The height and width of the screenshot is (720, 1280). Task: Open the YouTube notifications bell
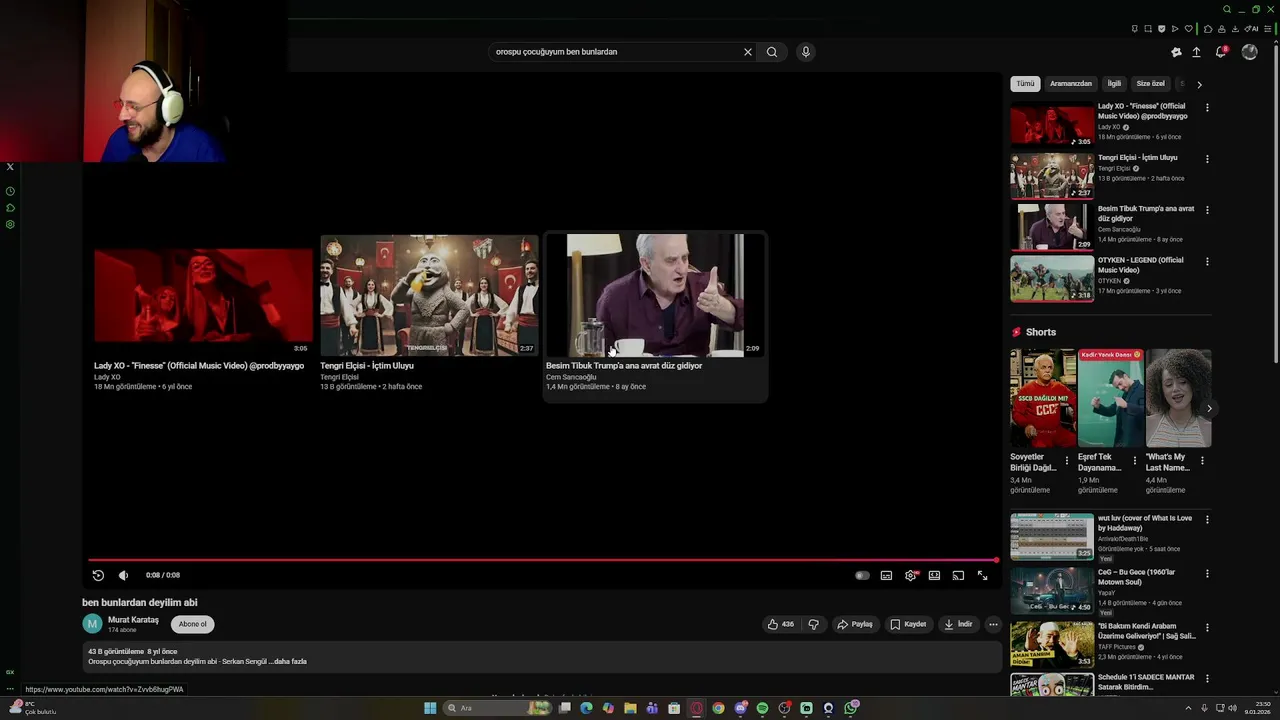point(1221,52)
